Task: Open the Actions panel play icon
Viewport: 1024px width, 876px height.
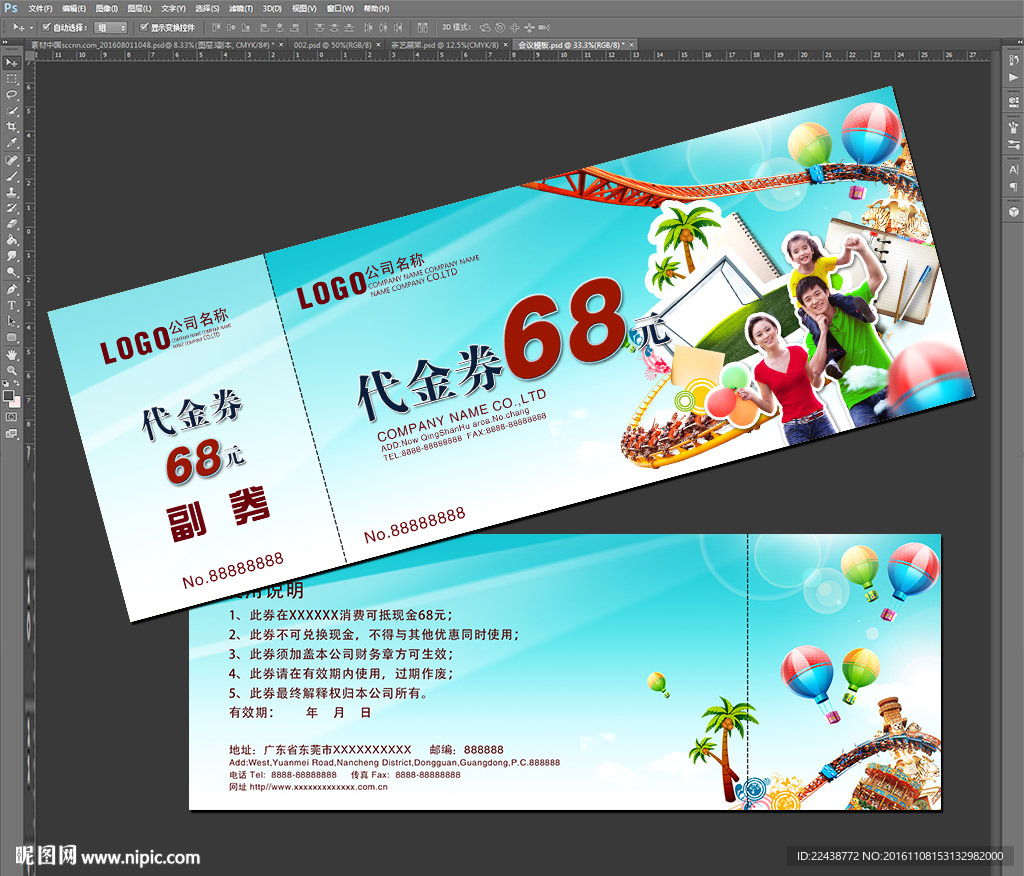Action: (1014, 77)
